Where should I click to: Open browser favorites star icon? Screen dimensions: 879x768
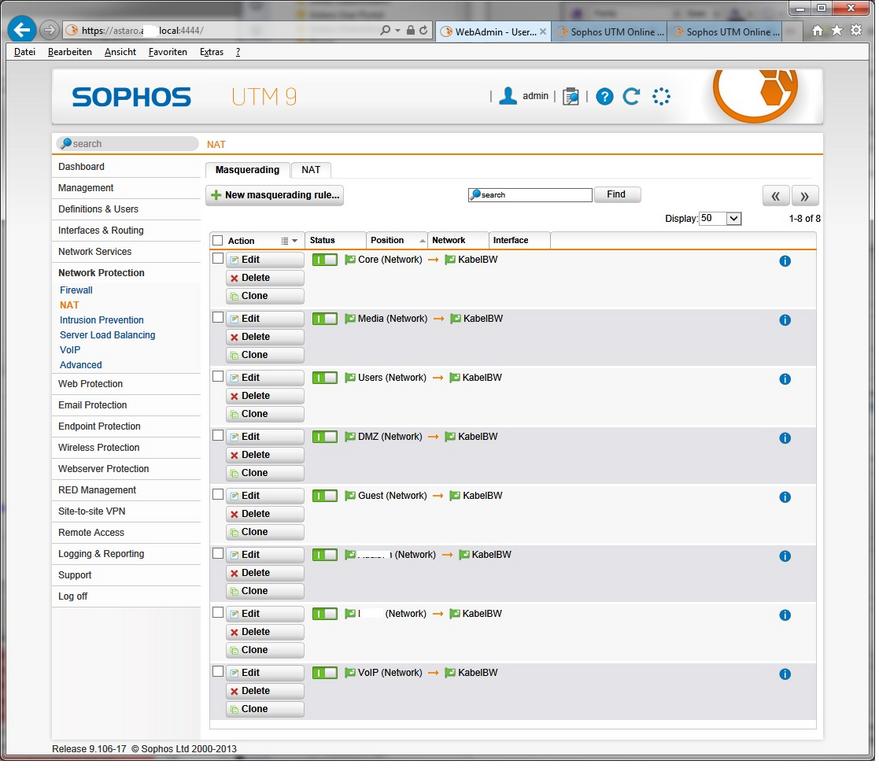pos(836,31)
